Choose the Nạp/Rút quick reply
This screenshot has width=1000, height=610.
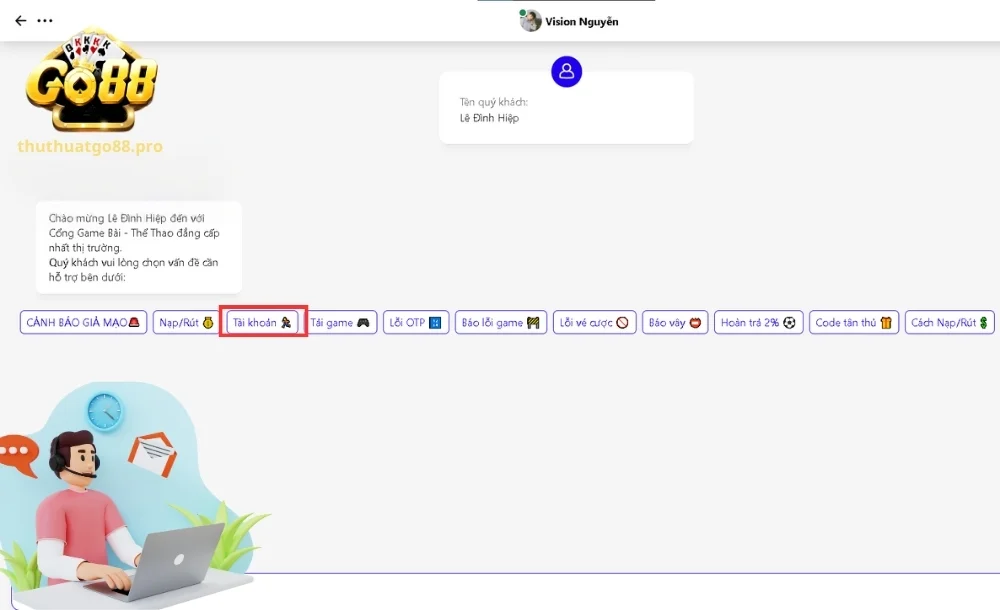coord(187,323)
